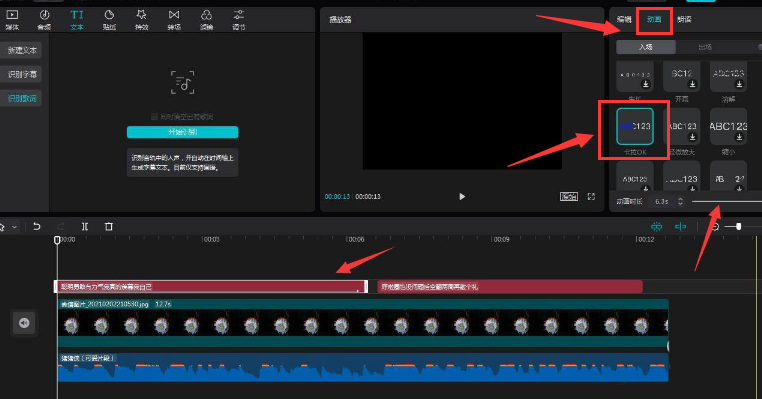Open the 音频 audio panel icon
Viewport: 762px width, 399px height.
(x=44, y=19)
